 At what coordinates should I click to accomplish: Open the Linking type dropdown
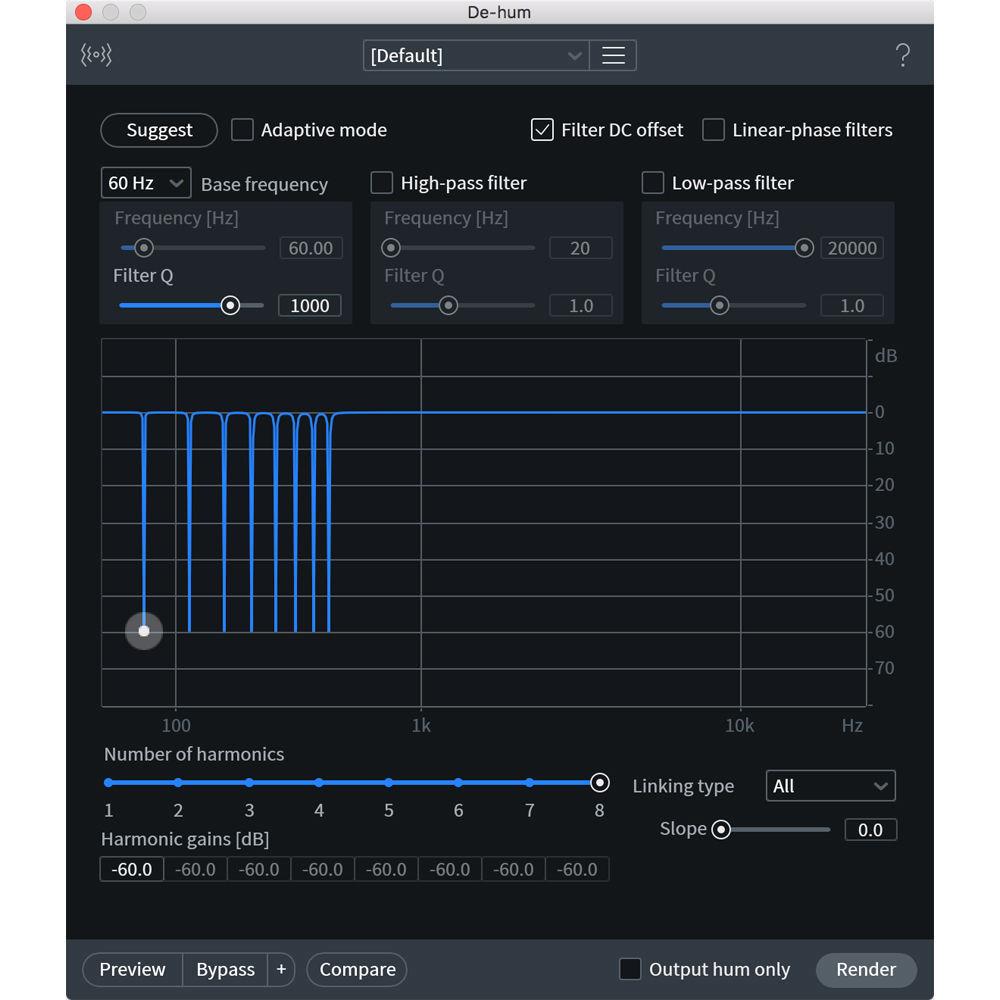(x=830, y=786)
